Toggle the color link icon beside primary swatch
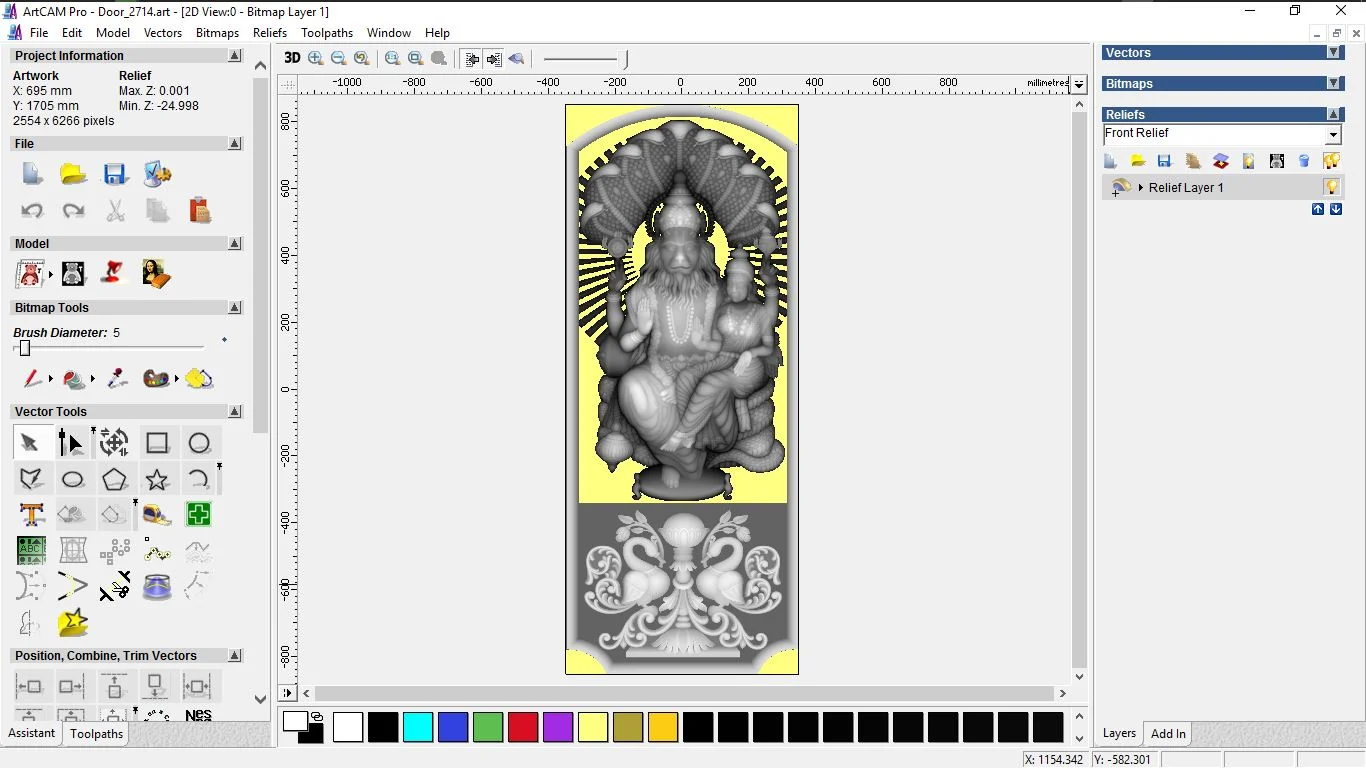 point(317,716)
